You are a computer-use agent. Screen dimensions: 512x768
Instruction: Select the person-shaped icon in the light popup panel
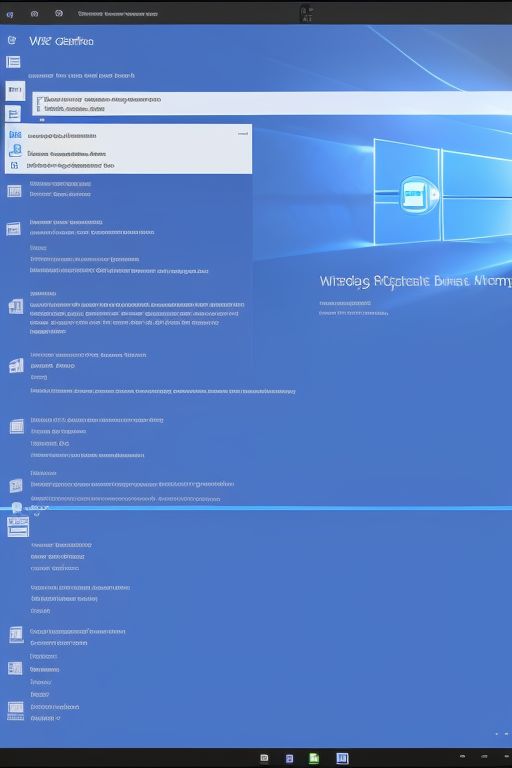pyautogui.click(x=15, y=150)
